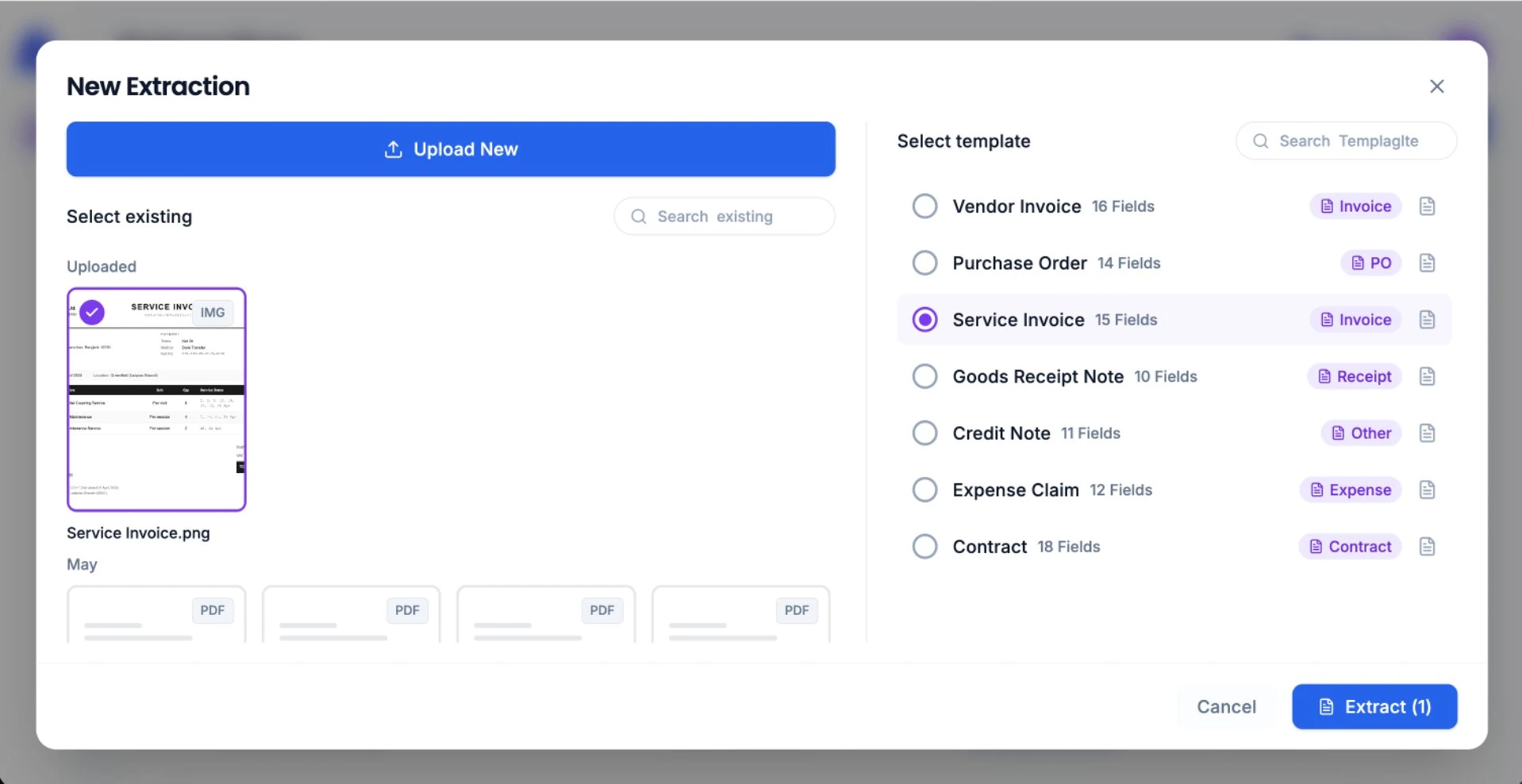Click the document icon in Extract button
Screen dimensions: 1522x784
[x=1326, y=707]
